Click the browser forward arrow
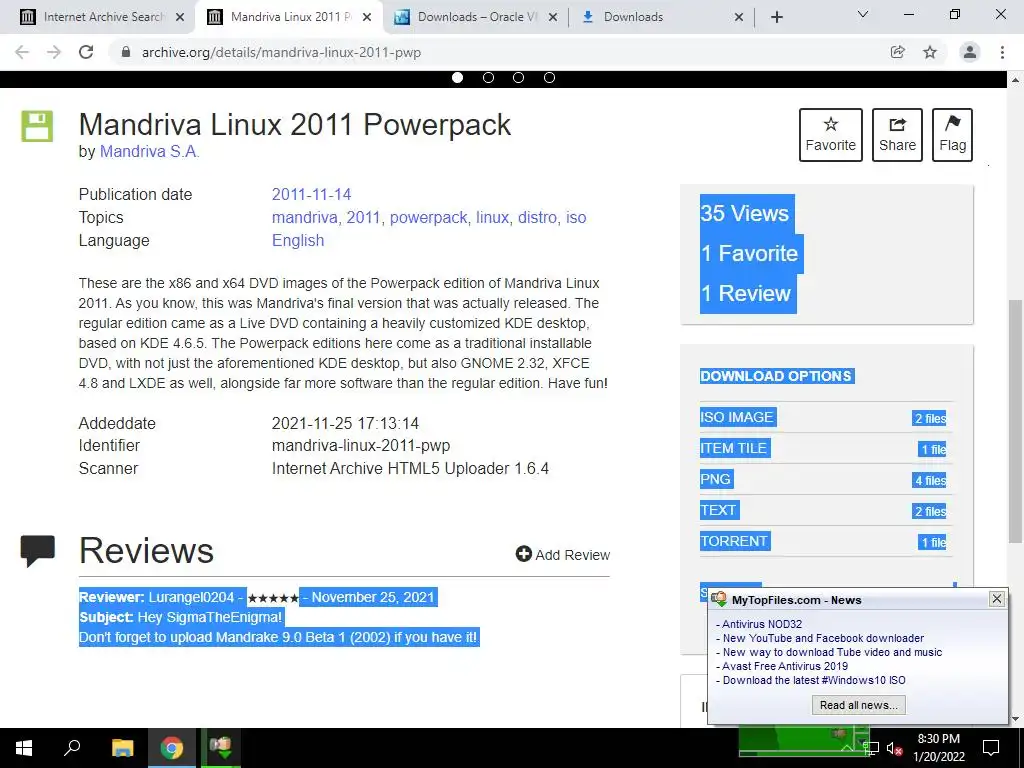The height and width of the screenshot is (768, 1024). tap(54, 52)
